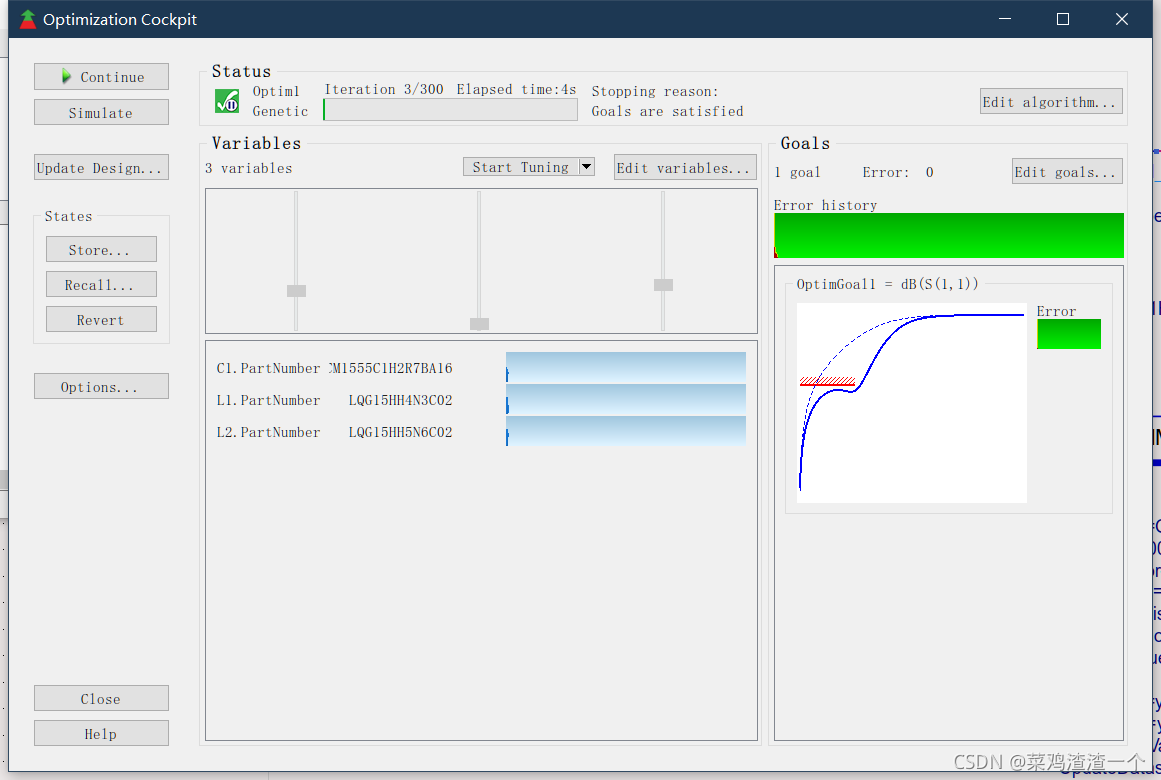Revert to the previous state
Screen dimensions: 1161x780
coord(101,319)
